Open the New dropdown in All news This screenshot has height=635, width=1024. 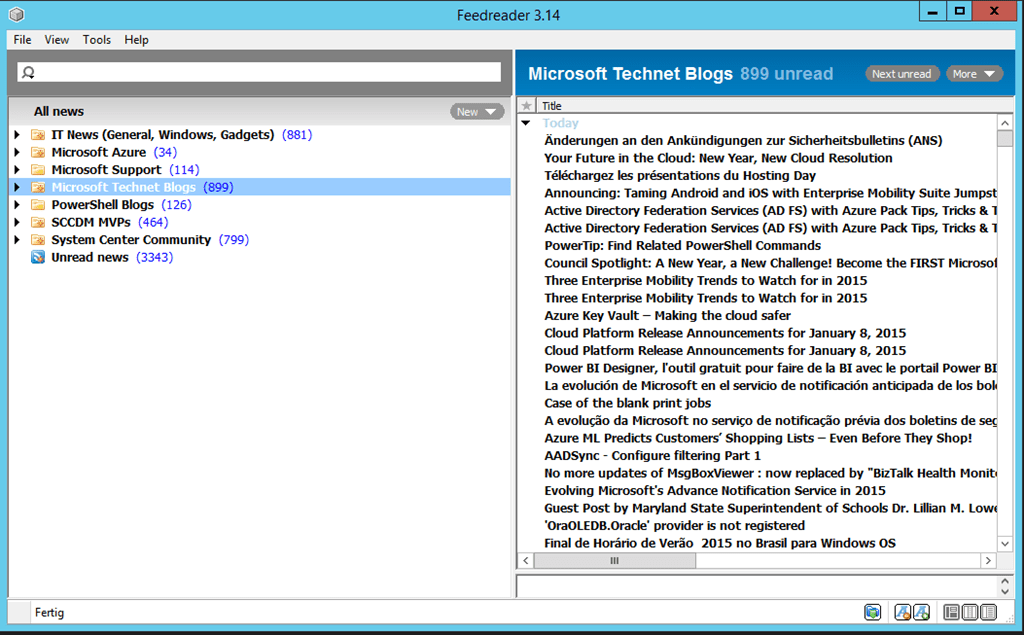477,112
